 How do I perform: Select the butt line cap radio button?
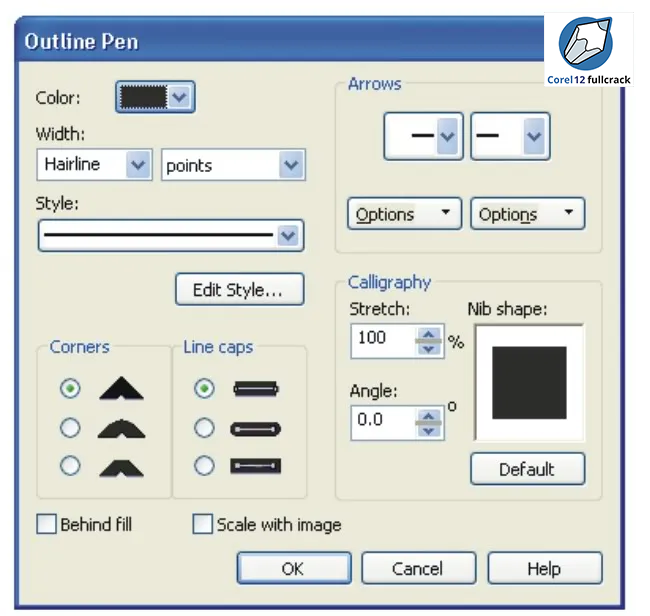click(204, 388)
